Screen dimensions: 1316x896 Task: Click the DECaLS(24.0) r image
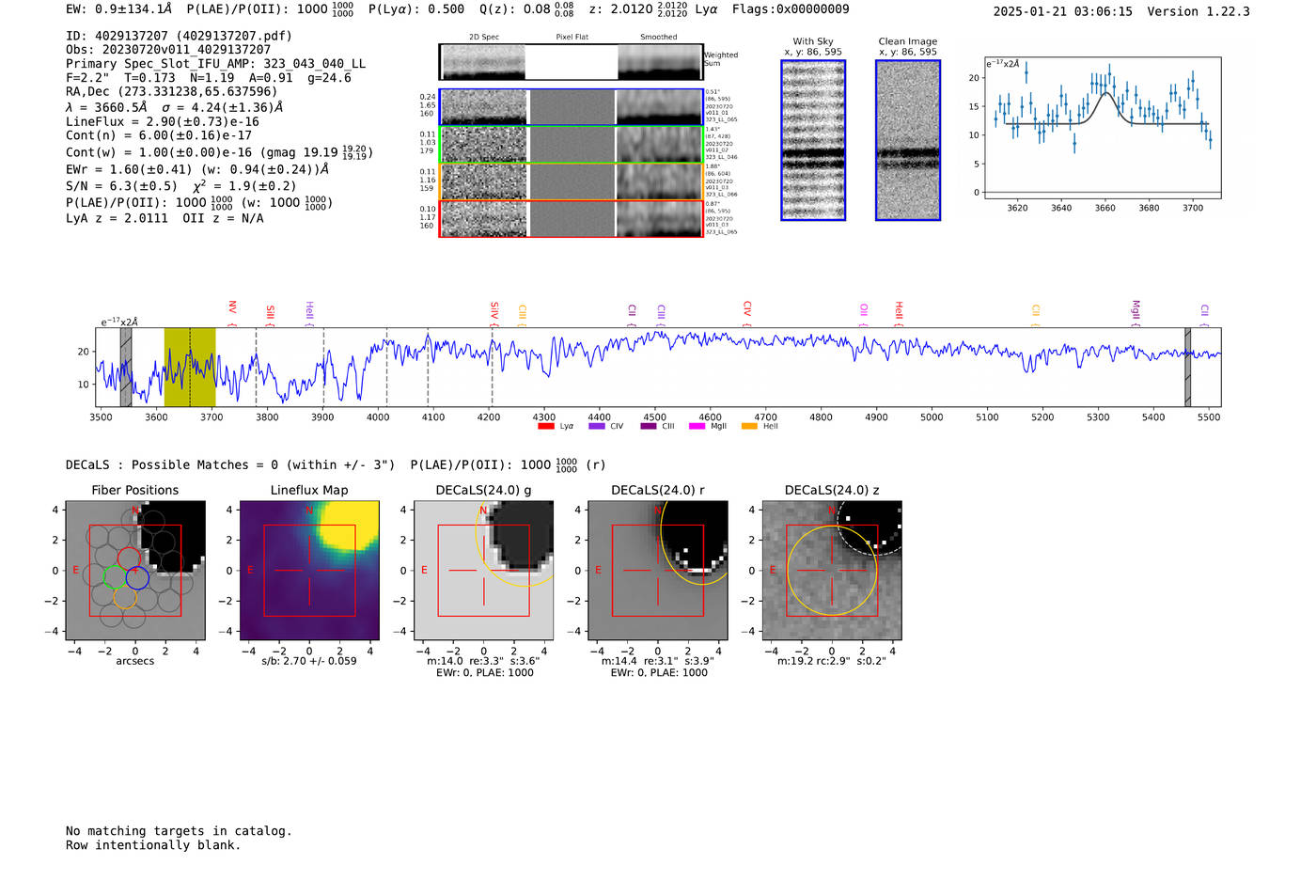(x=658, y=571)
